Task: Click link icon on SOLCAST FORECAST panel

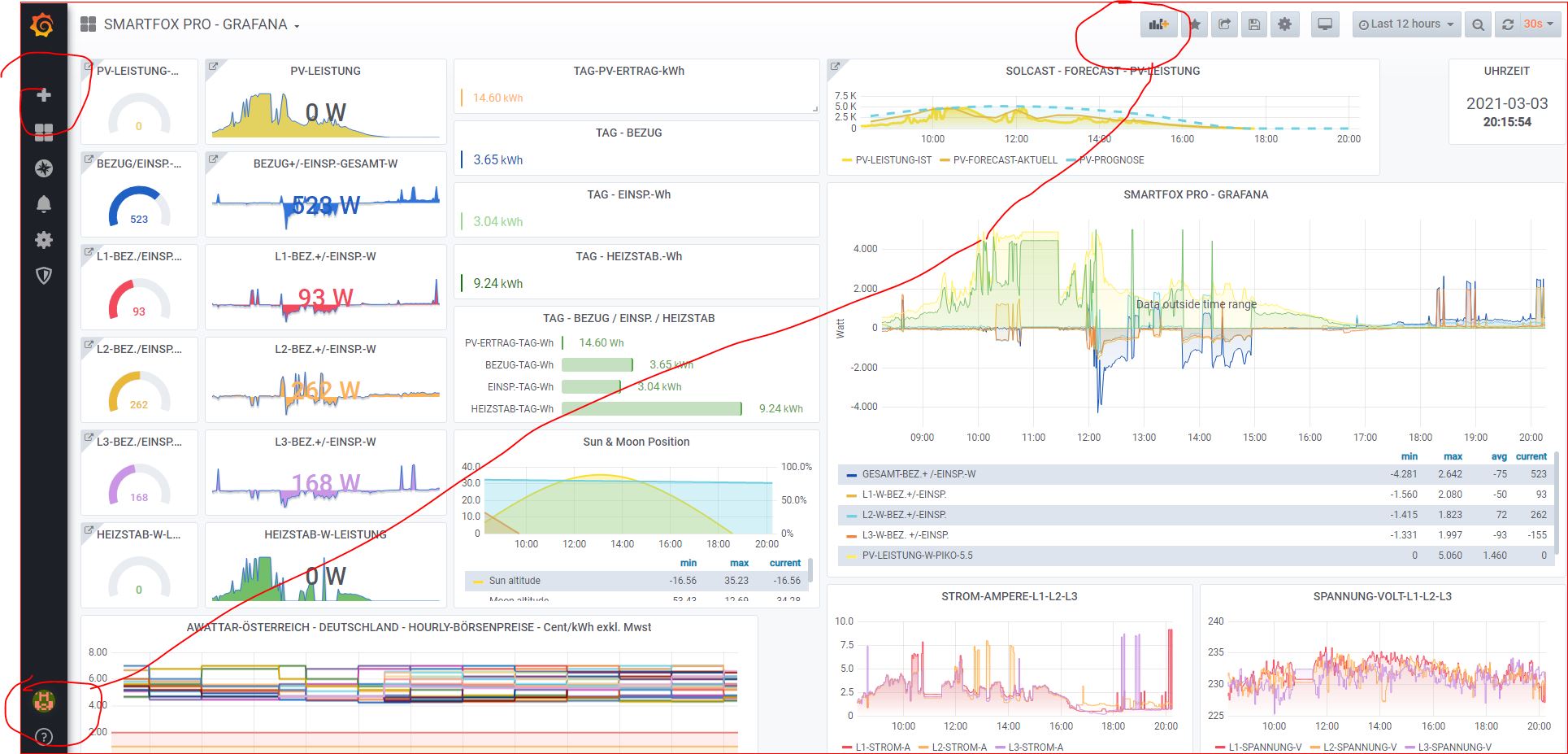Action: 834,66
